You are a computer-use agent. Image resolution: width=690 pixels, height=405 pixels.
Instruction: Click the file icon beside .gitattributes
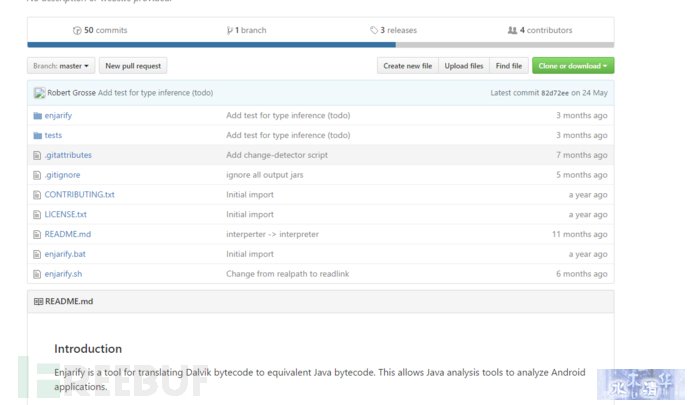[37, 155]
